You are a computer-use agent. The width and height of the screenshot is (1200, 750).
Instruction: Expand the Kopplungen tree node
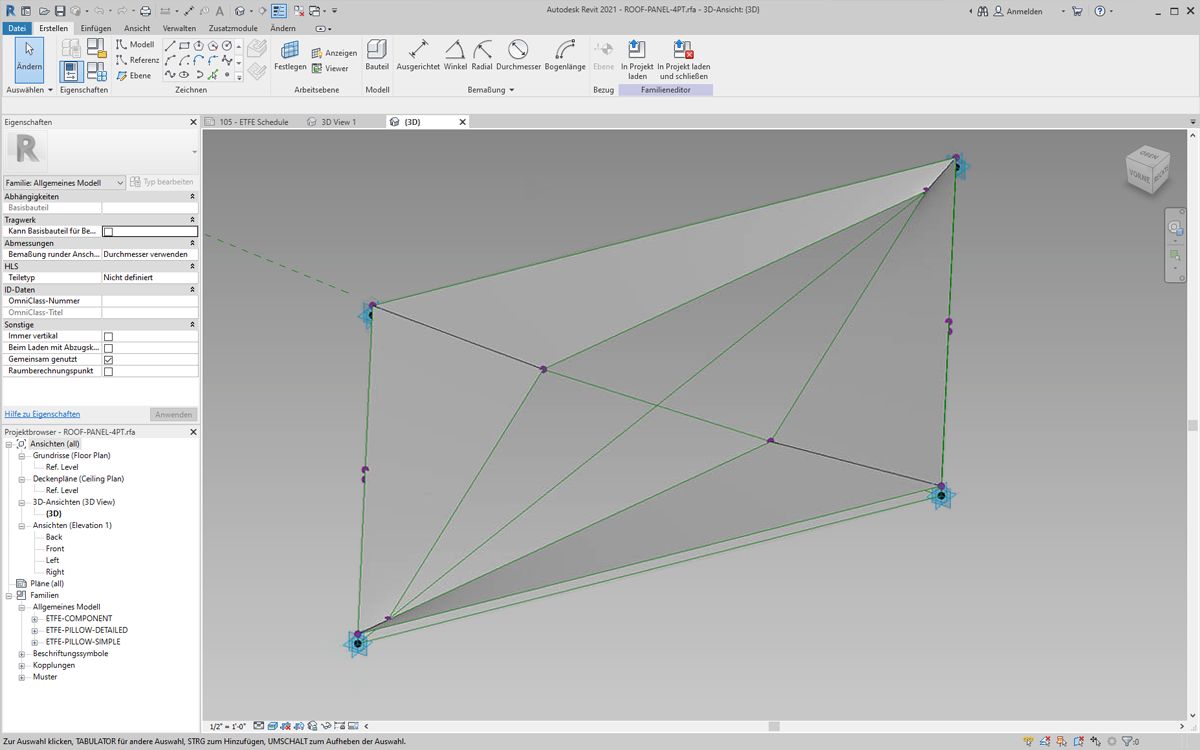(x=22, y=665)
